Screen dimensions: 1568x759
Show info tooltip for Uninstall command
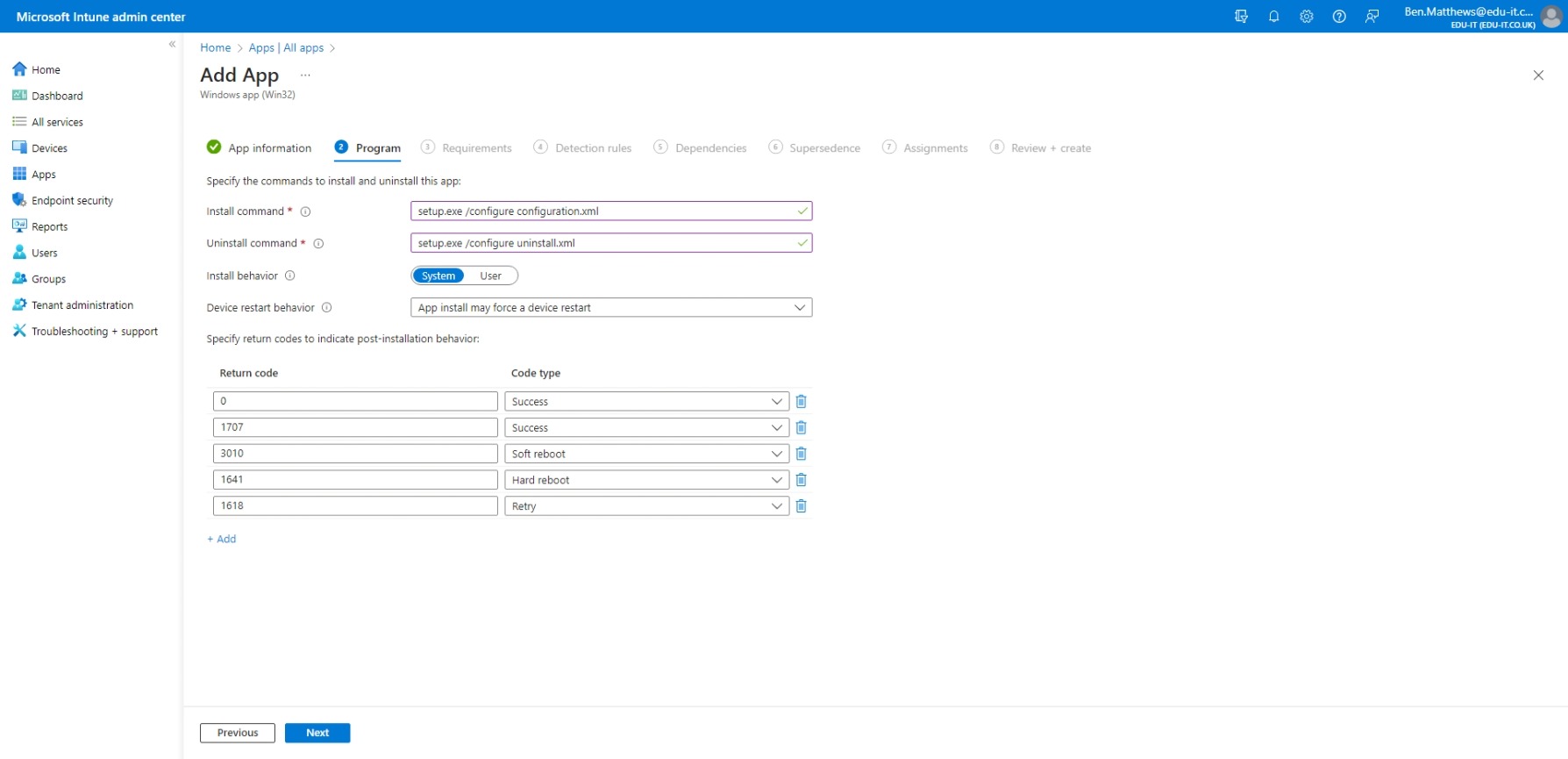(x=318, y=244)
